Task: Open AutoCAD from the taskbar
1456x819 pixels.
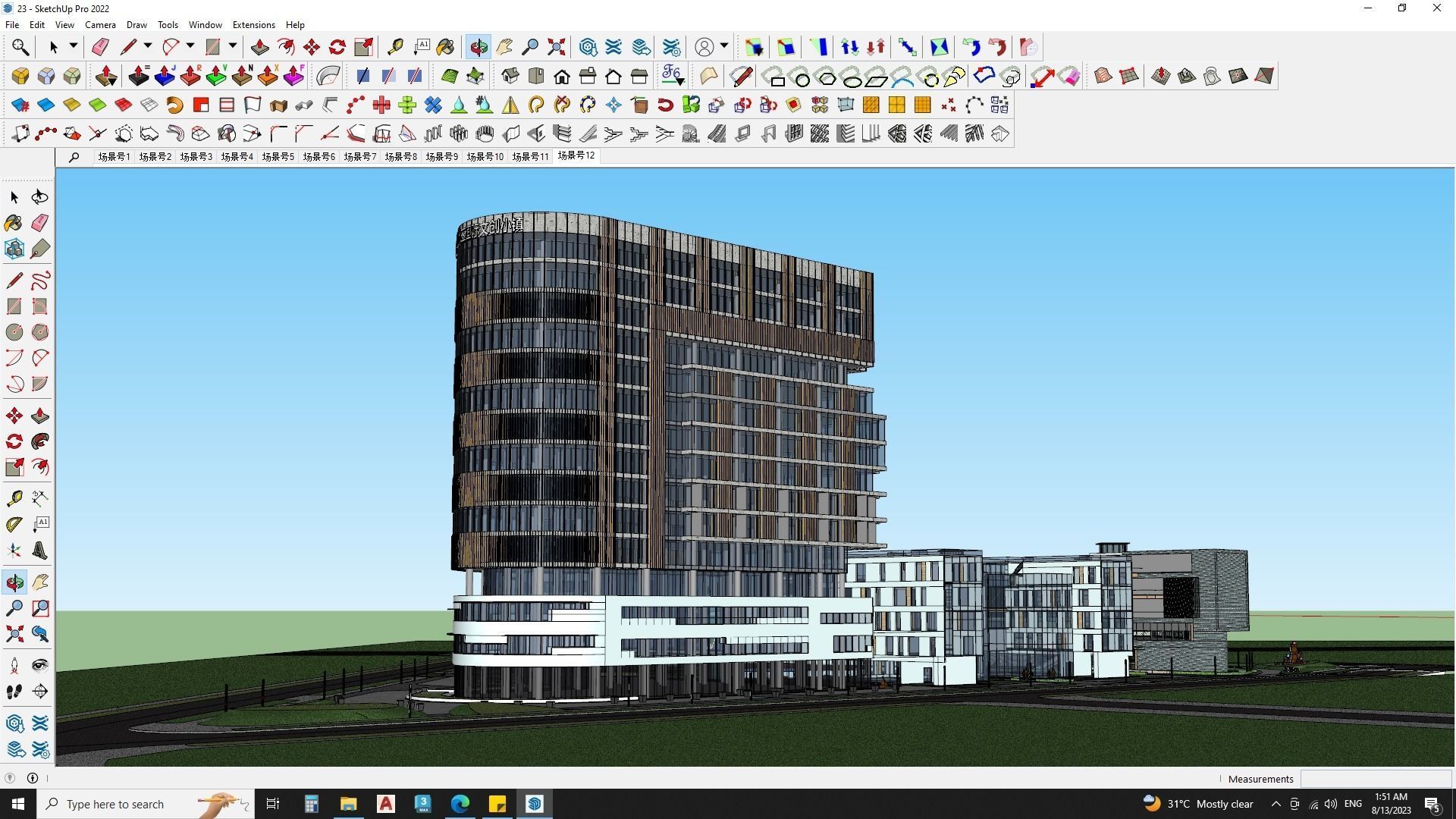Action: (386, 804)
